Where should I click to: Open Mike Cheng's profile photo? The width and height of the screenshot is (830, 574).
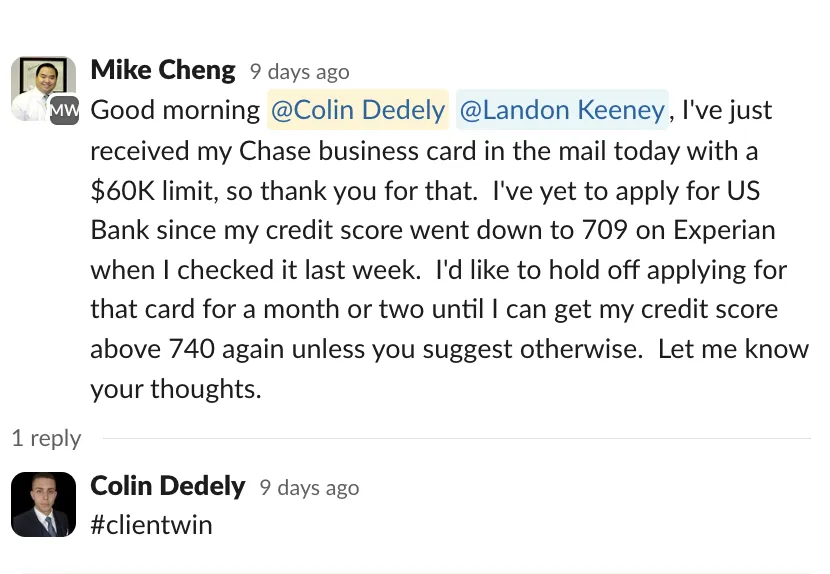click(40, 85)
